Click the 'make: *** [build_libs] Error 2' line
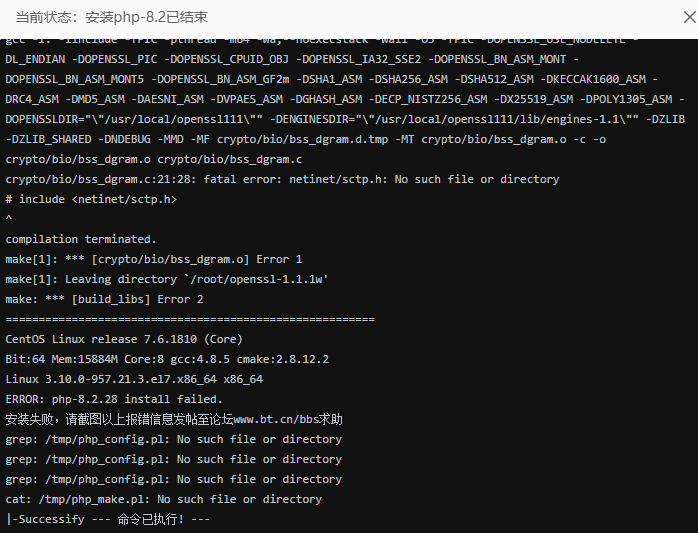Viewport: 698px width, 533px height. click(x=104, y=299)
